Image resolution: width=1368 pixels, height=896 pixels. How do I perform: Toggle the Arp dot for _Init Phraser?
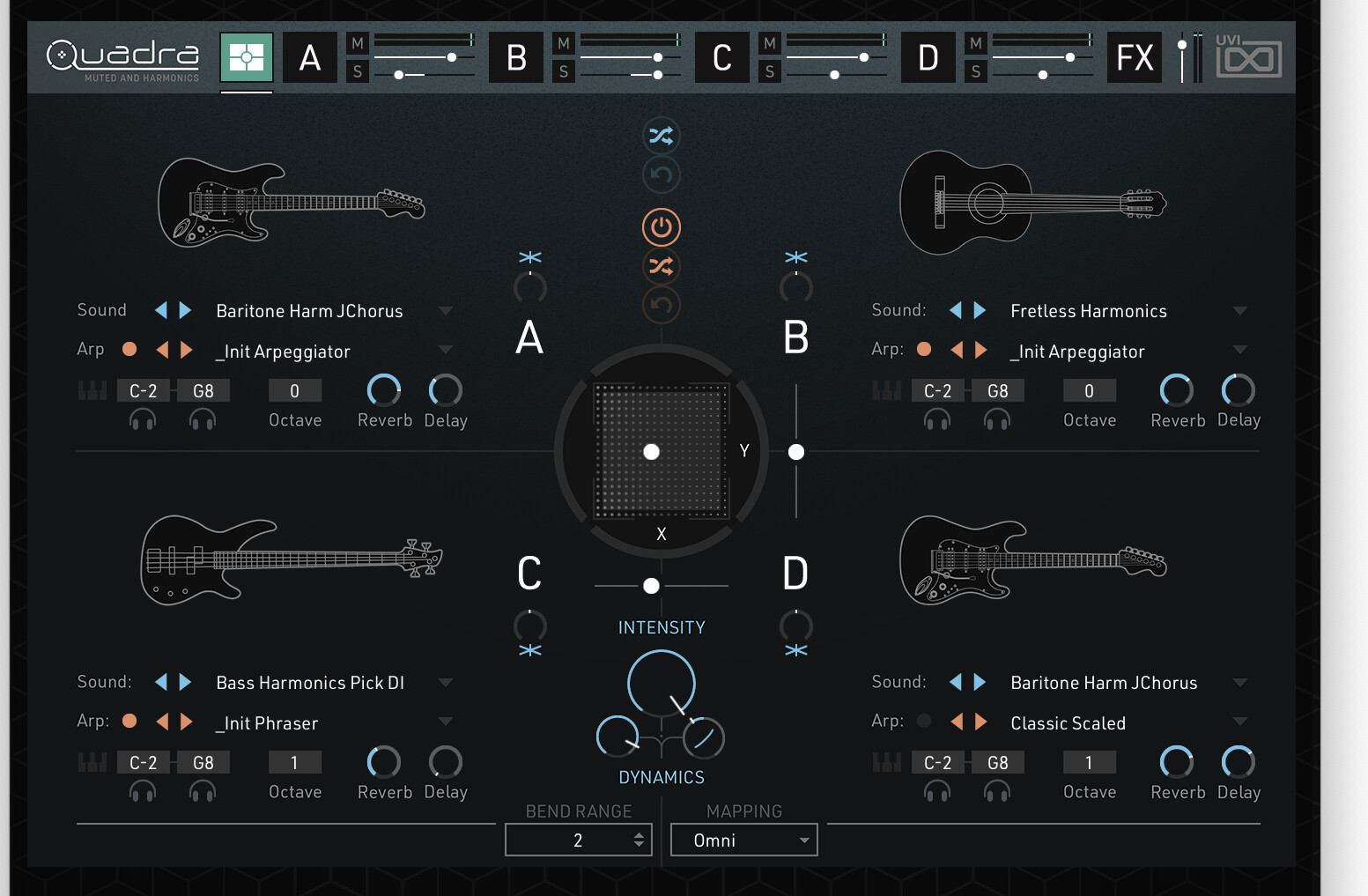[129, 721]
